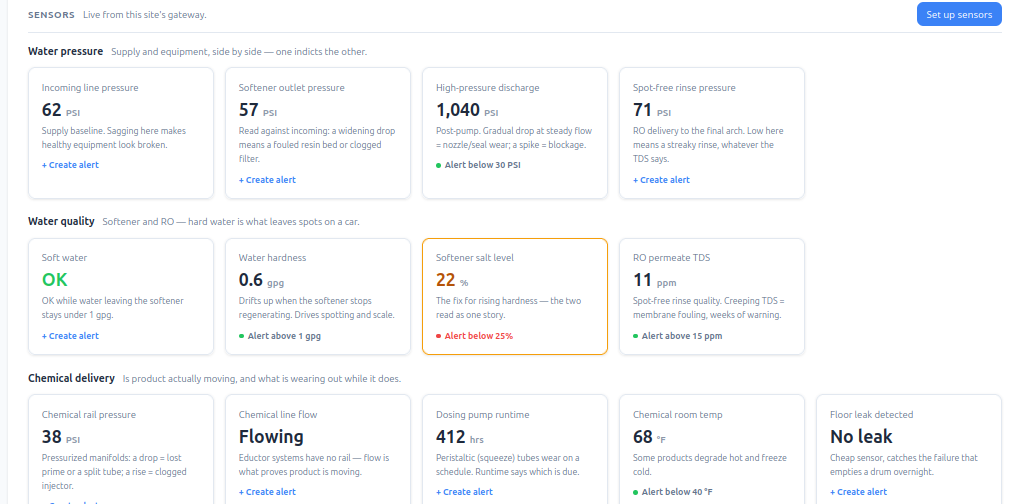Viewport: 1019px width, 504px height.
Task: Select the Softener salt level card
Action: pos(515,296)
